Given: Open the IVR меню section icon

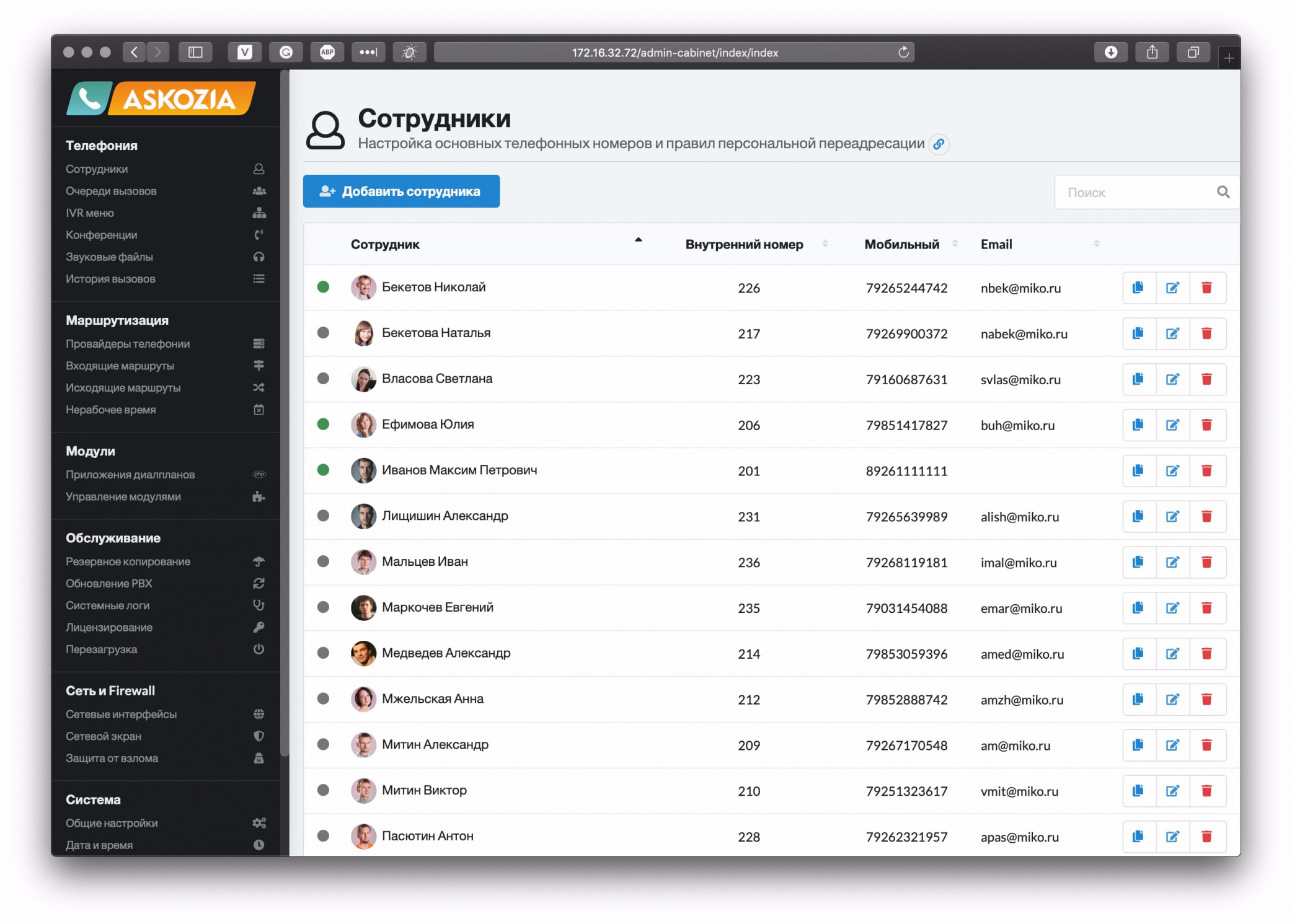Looking at the screenshot, I should point(259,213).
